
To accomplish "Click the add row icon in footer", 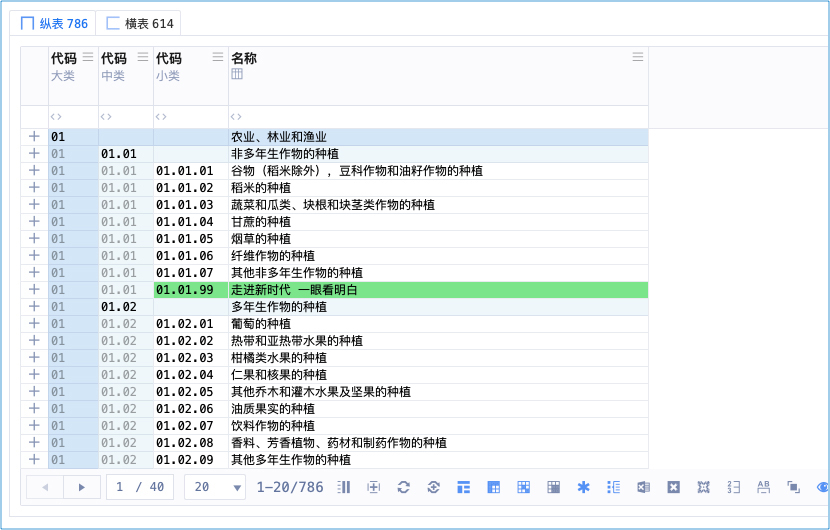I will pos(374,487).
